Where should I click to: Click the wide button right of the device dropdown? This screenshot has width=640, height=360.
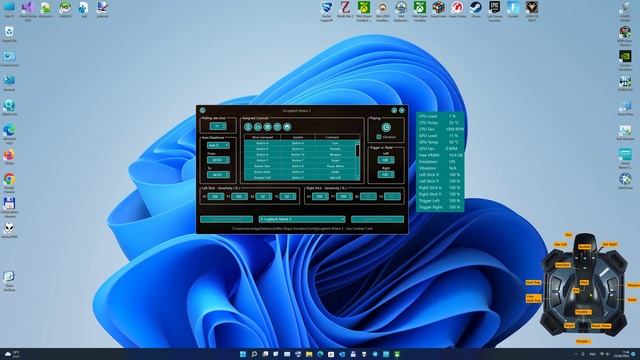(x=378, y=219)
